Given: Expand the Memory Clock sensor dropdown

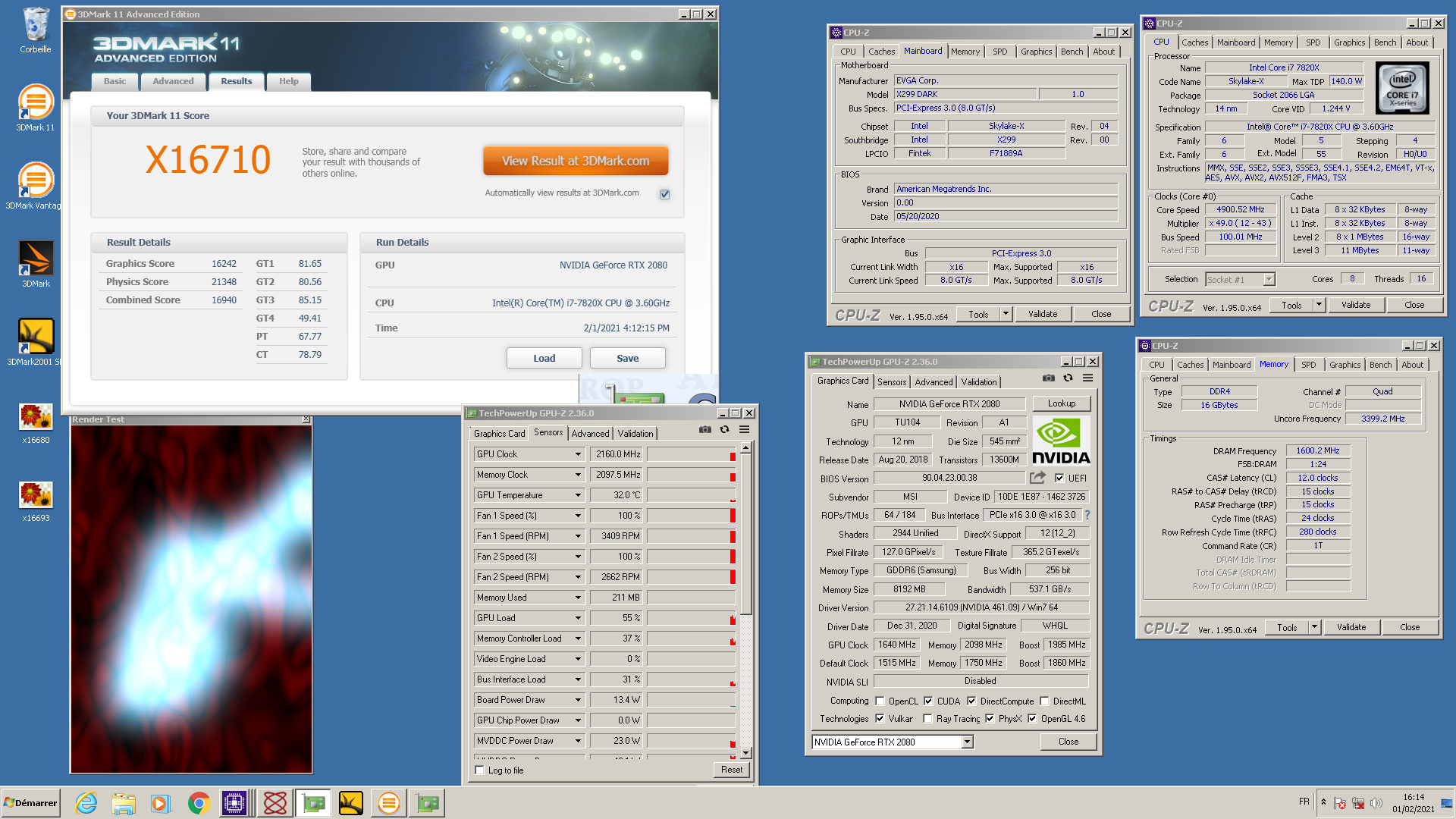Looking at the screenshot, I should 578,475.
